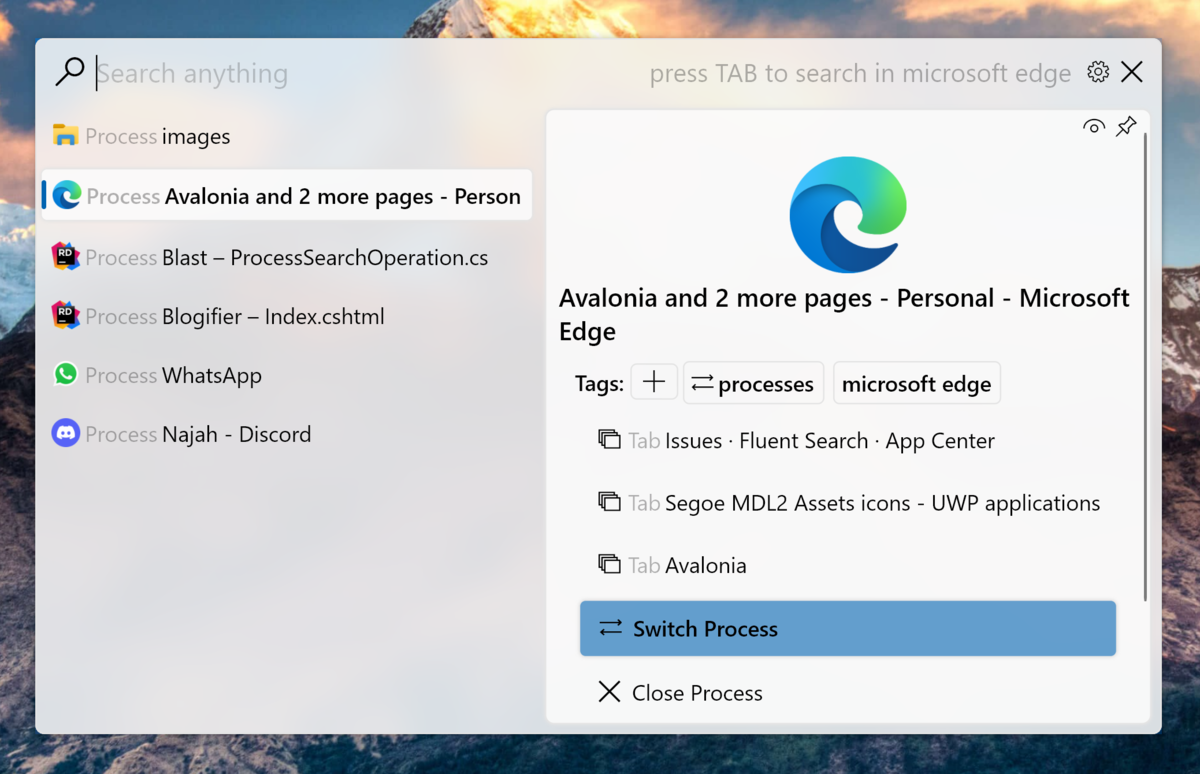The width and height of the screenshot is (1200, 774).
Task: Open tab Issues · Fluent Search · App Center
Action: pyautogui.click(x=848, y=440)
